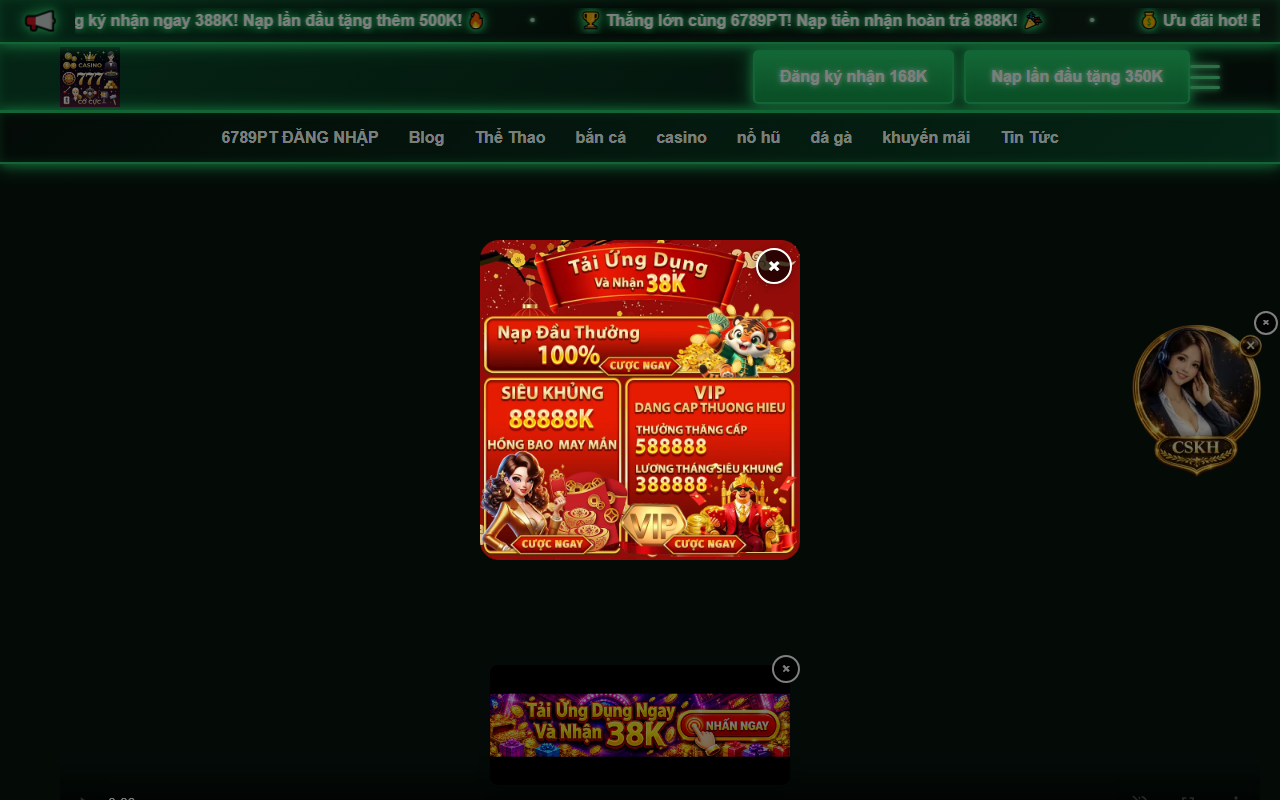Open 6789PT ĐĂNG NHẬP menu item
Viewport: 1280px width, 800px height.
300,138
